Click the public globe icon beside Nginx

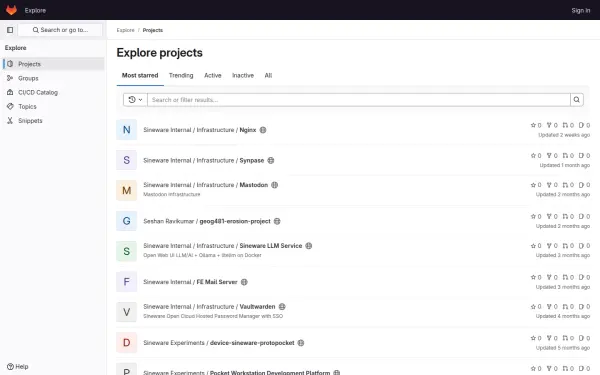pos(263,130)
